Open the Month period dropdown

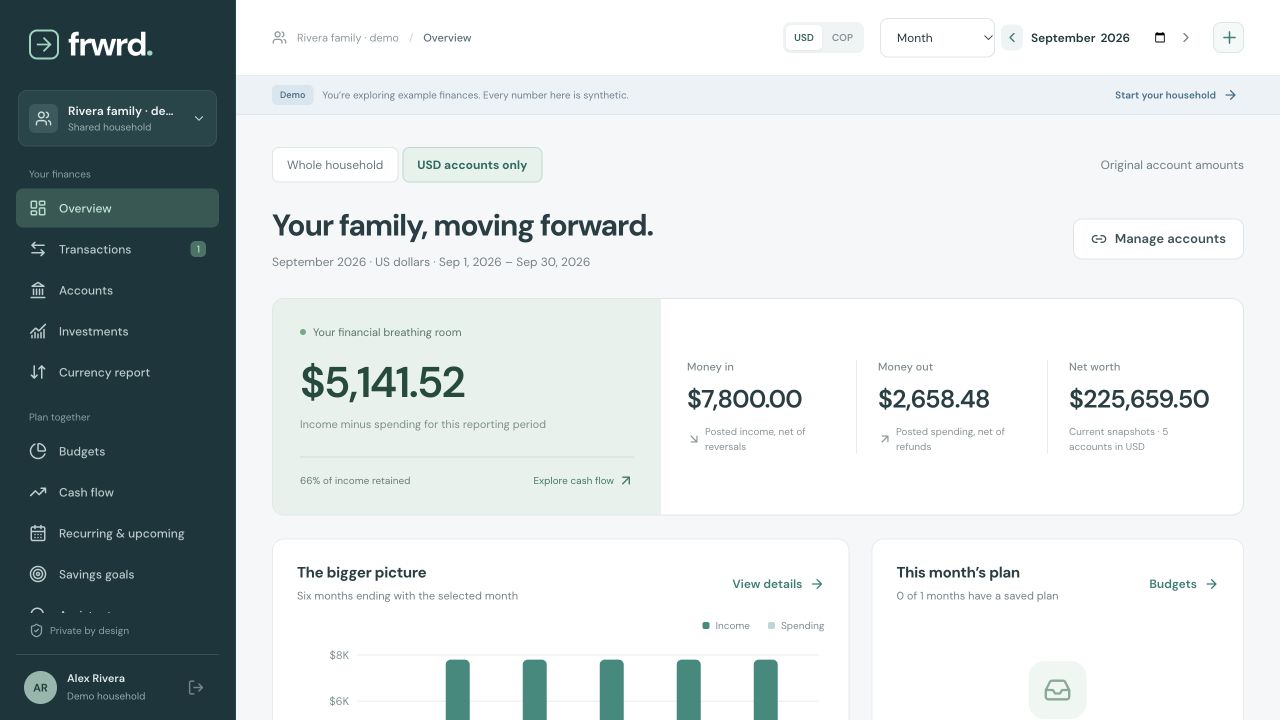pos(937,38)
